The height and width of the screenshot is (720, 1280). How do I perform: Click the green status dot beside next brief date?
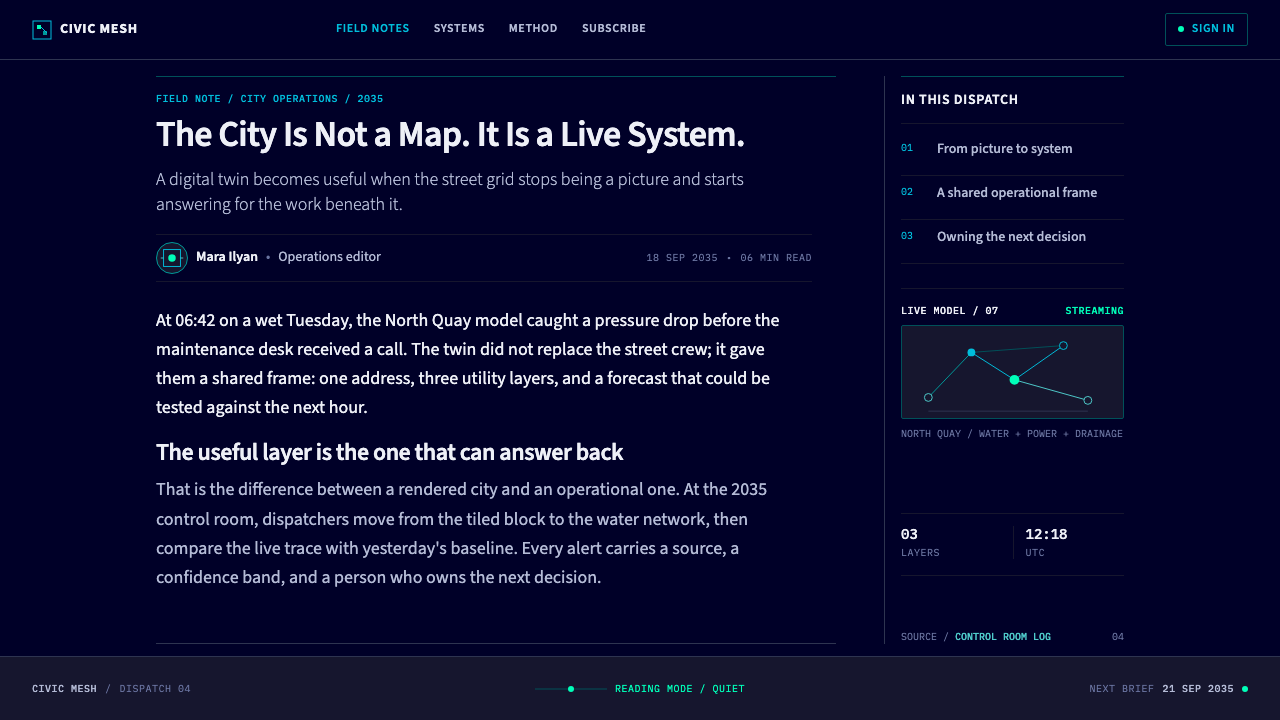pyautogui.click(x=1245, y=689)
